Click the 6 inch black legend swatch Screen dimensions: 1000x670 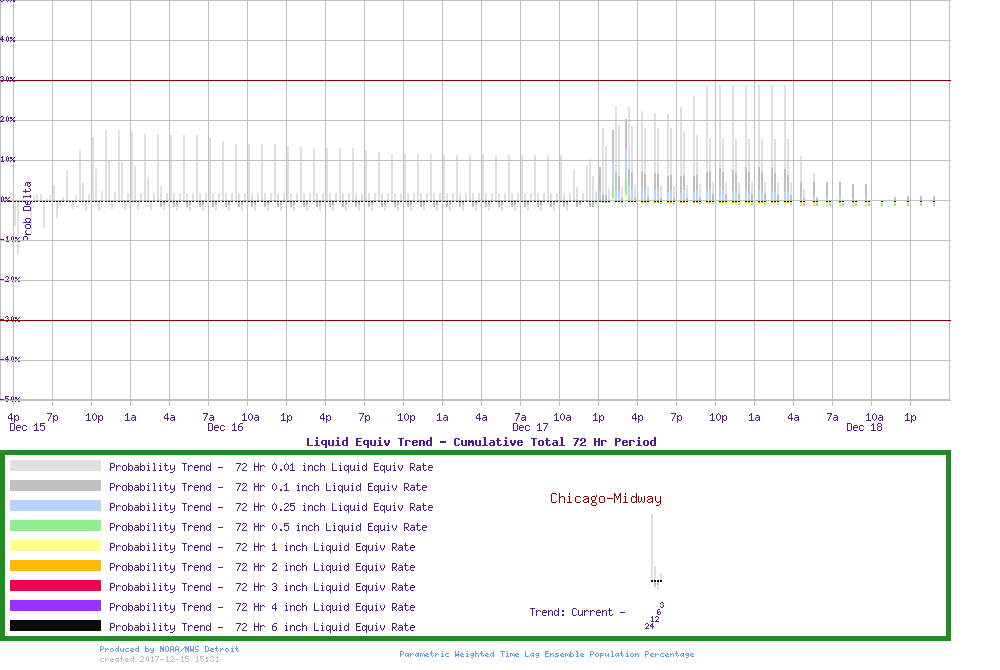55,626
